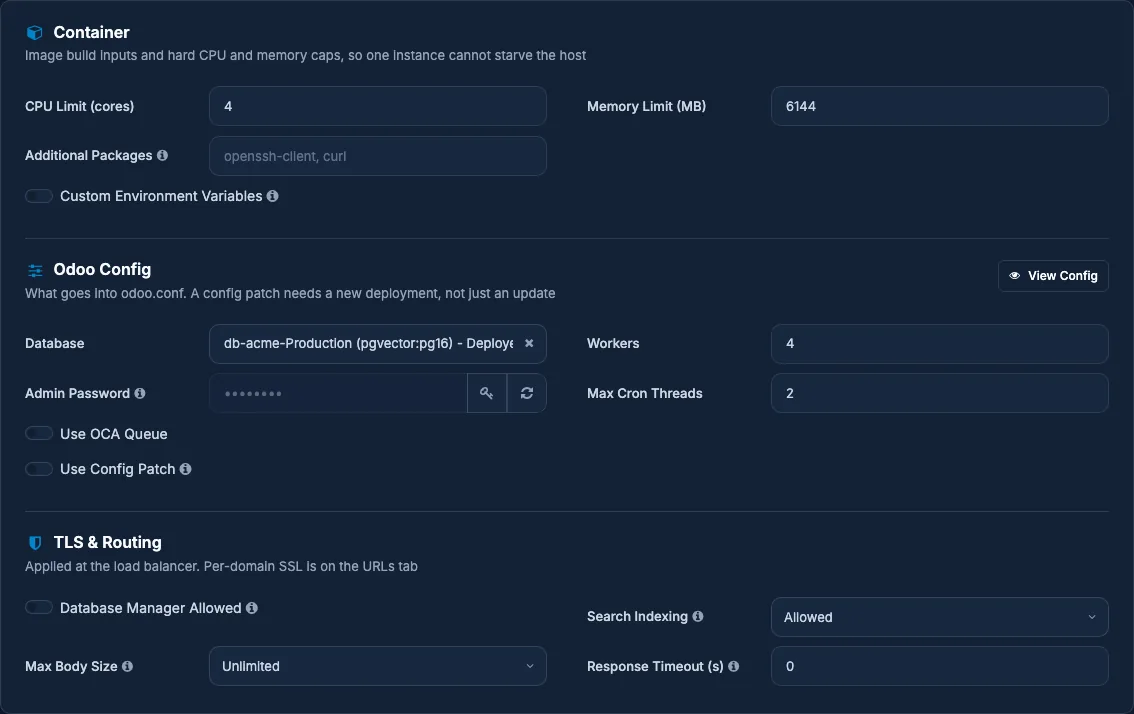Click the info icon beside Custom Environment Variables

click(x=272, y=196)
